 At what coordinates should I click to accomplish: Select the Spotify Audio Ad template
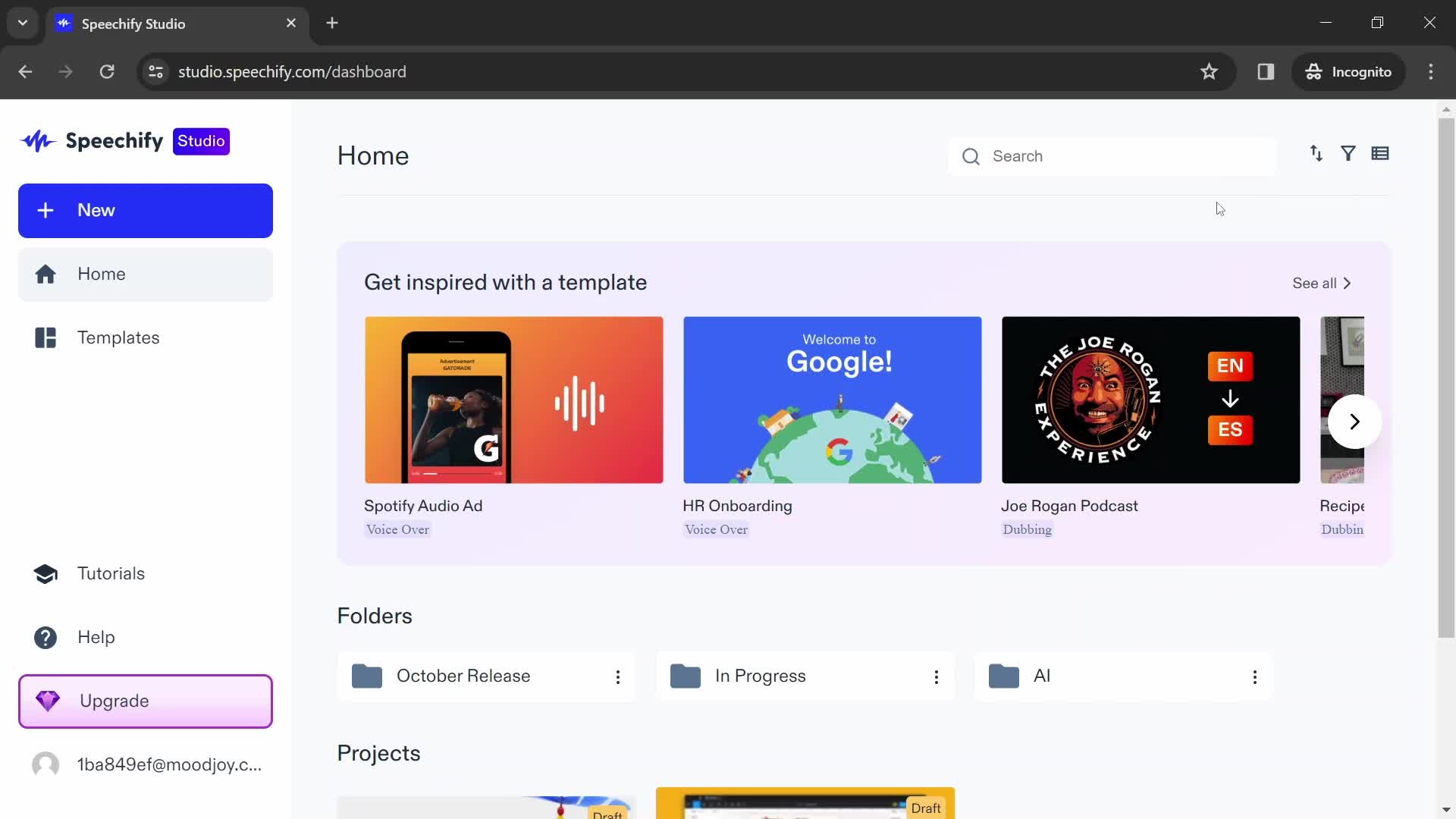(x=513, y=399)
